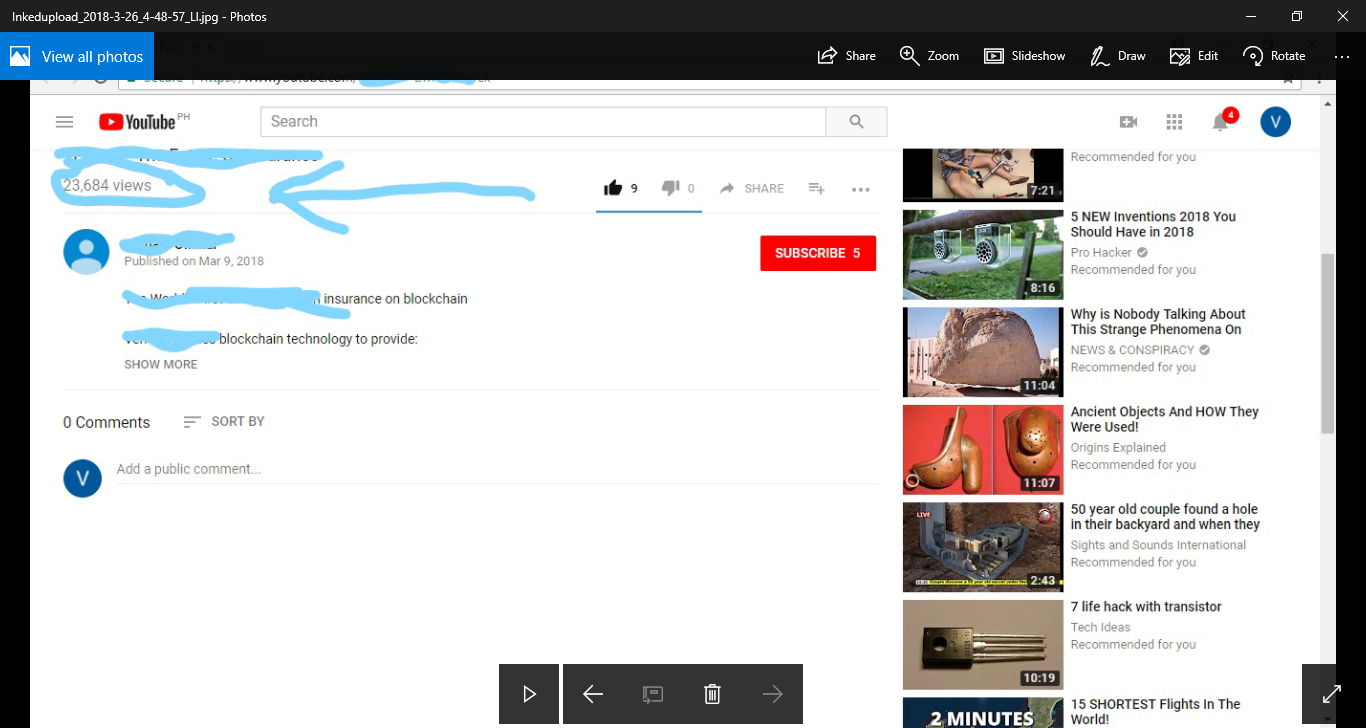Open '15 SHORTEST Flights In The World' title
Viewport: 1366px width, 728px height.
tap(1155, 712)
